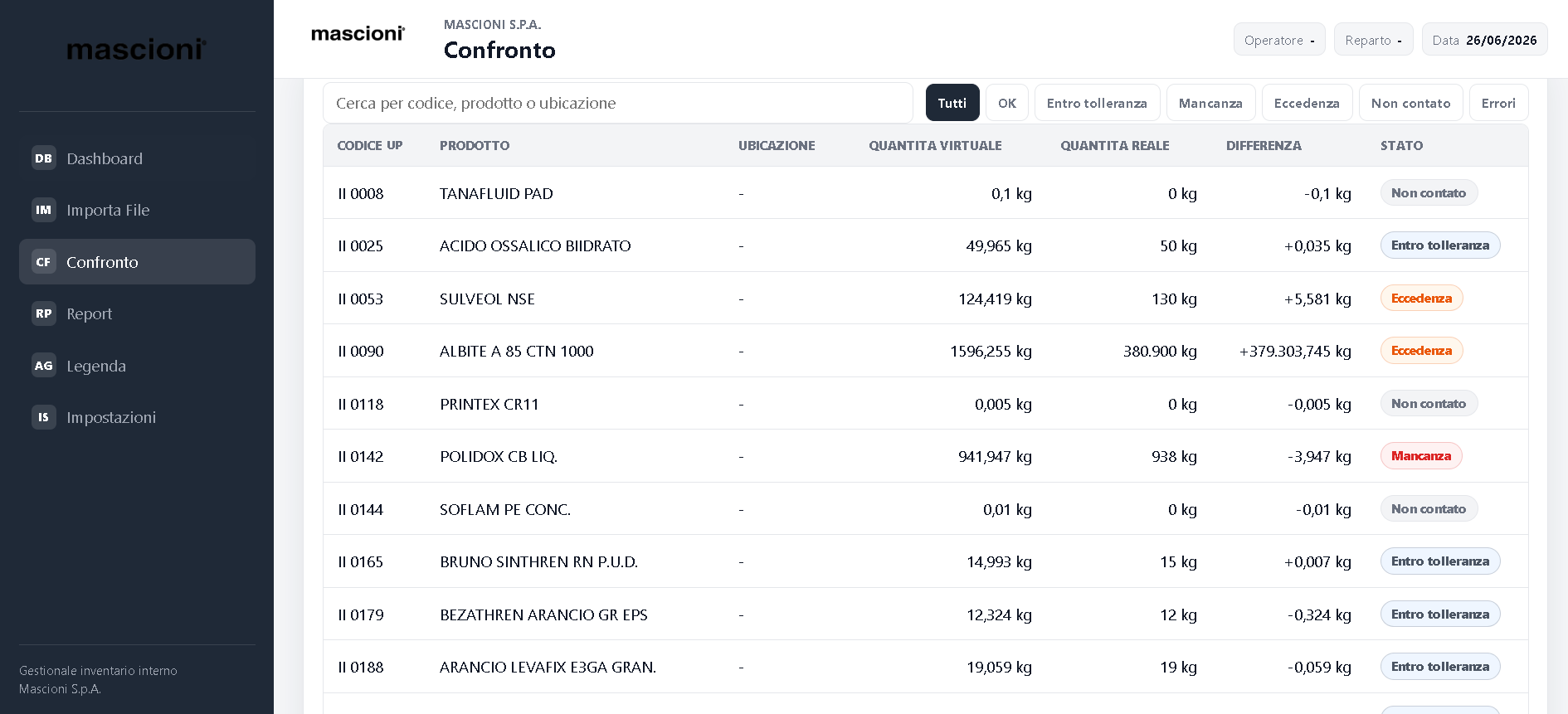1568x714 pixels.
Task: Click the RP Report icon badge
Action: tap(43, 313)
